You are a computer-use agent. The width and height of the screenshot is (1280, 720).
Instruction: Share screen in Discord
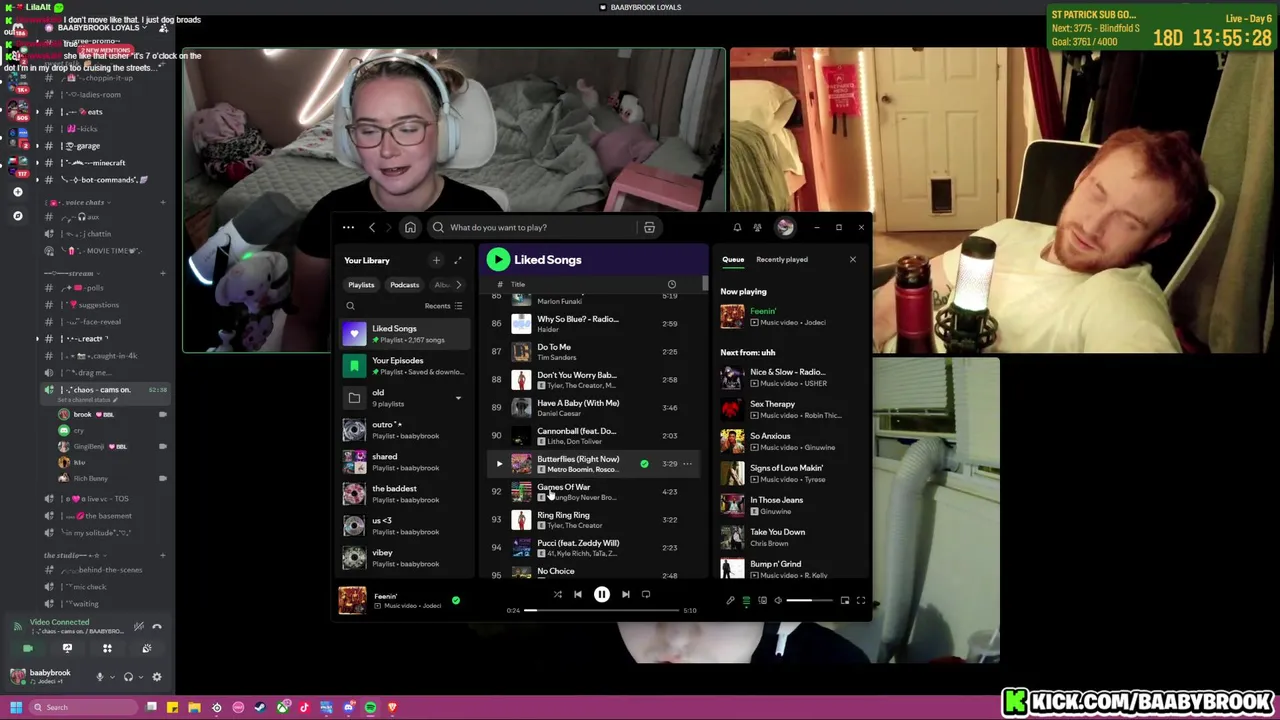pyautogui.click(x=67, y=648)
